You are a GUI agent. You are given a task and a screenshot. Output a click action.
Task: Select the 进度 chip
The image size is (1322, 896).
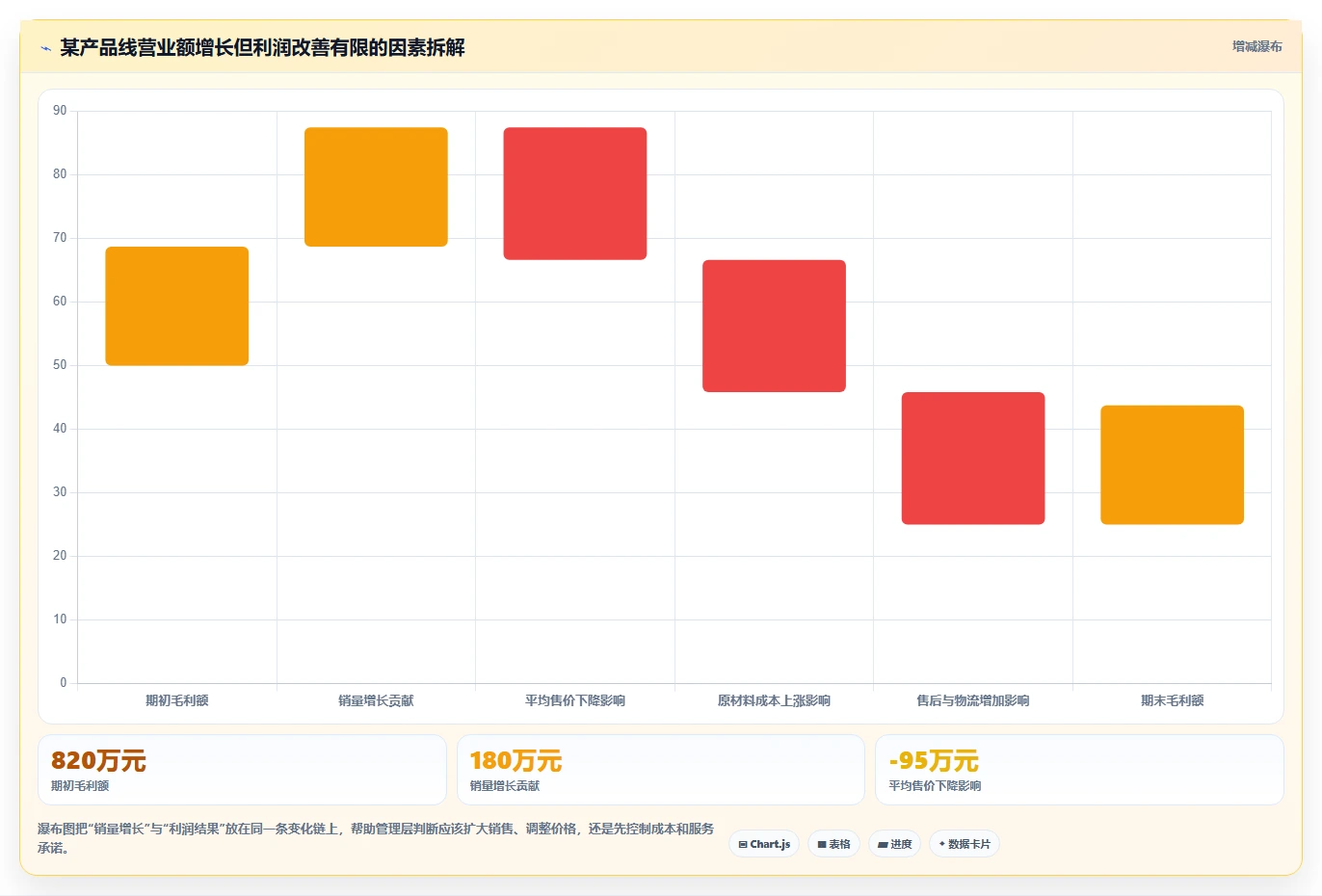point(894,844)
